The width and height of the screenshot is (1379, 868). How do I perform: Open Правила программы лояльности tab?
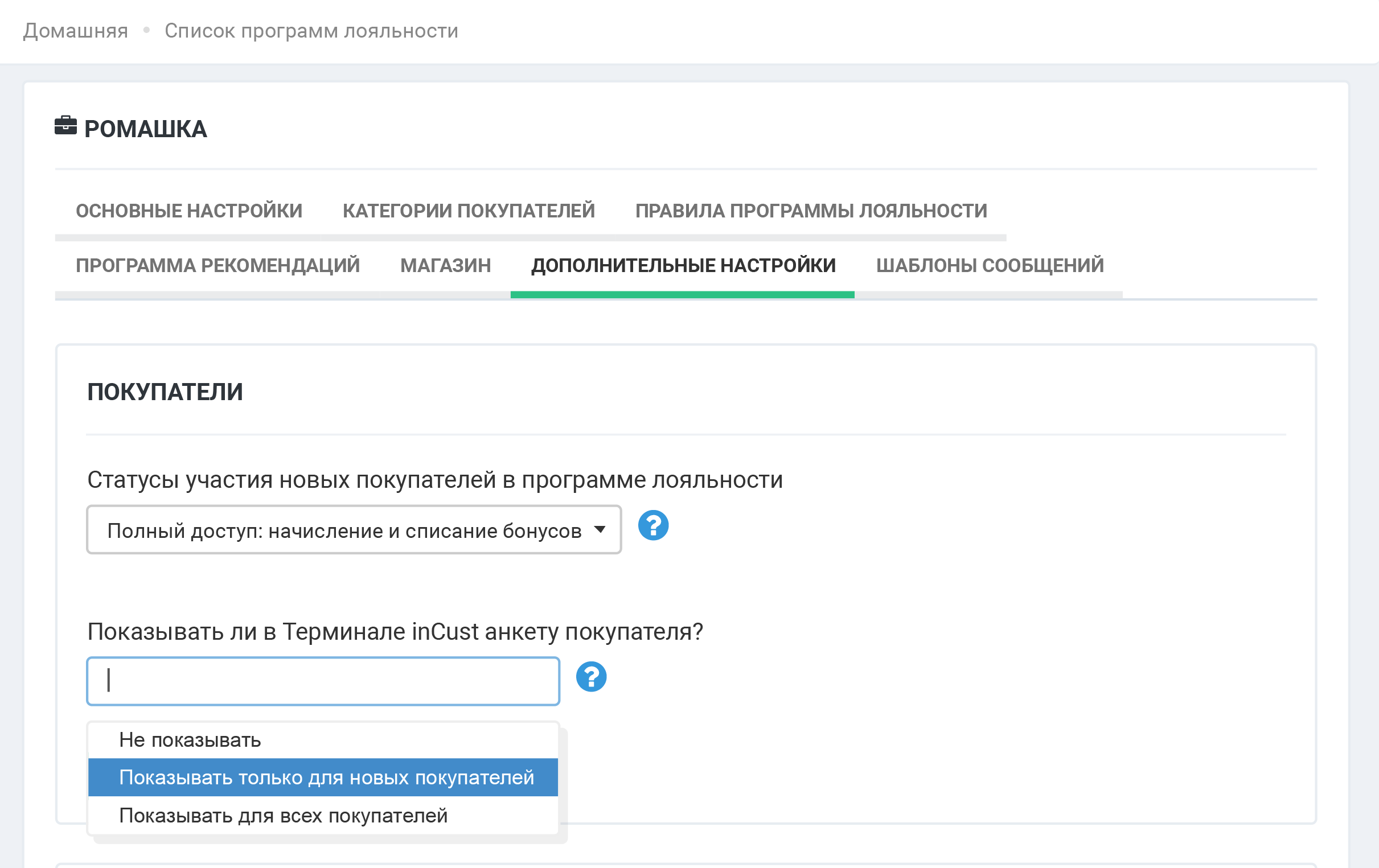[x=811, y=211]
